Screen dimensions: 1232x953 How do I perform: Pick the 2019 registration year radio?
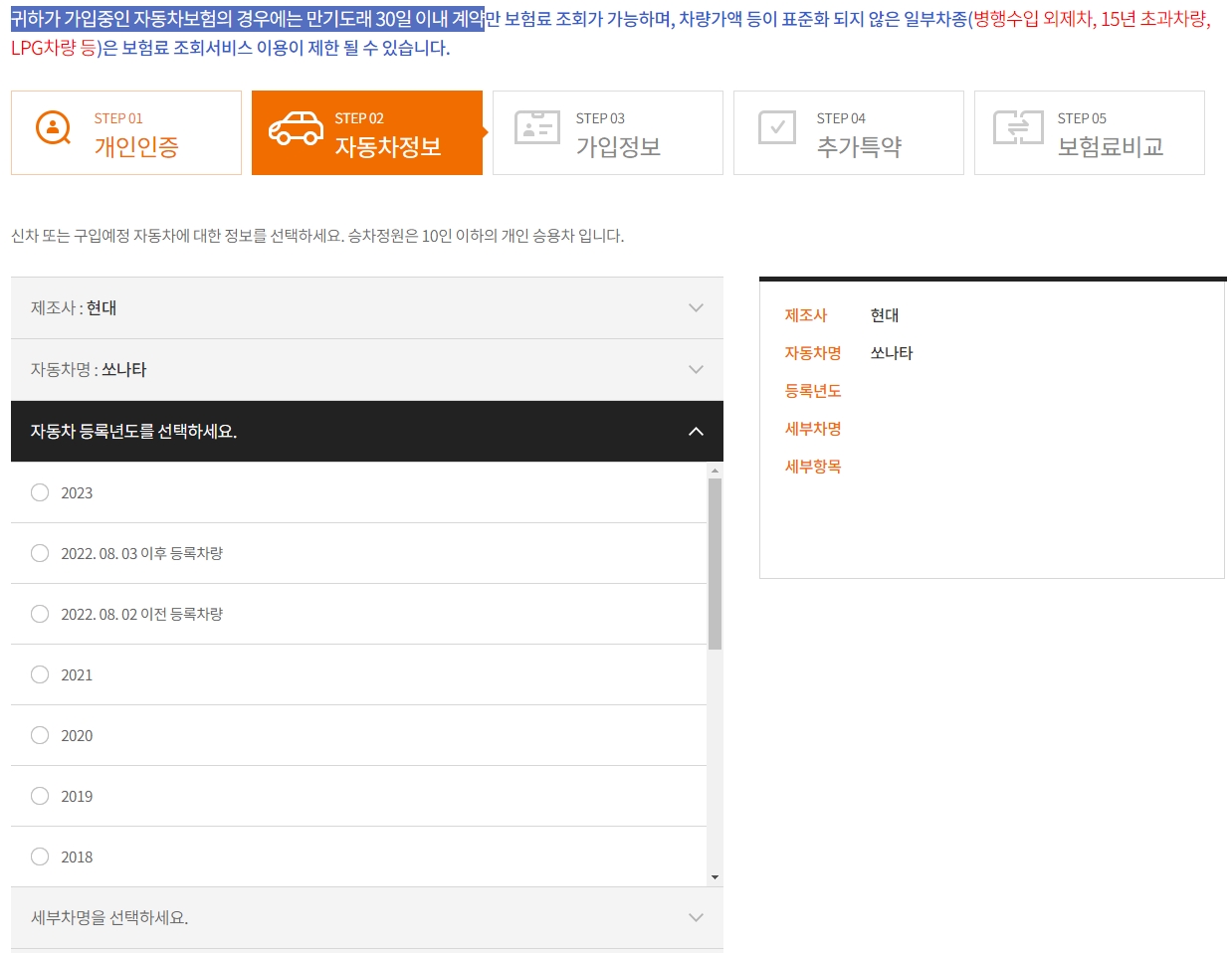coord(40,796)
